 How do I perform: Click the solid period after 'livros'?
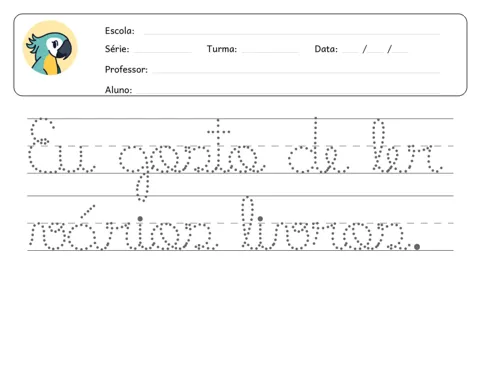click(x=417, y=247)
